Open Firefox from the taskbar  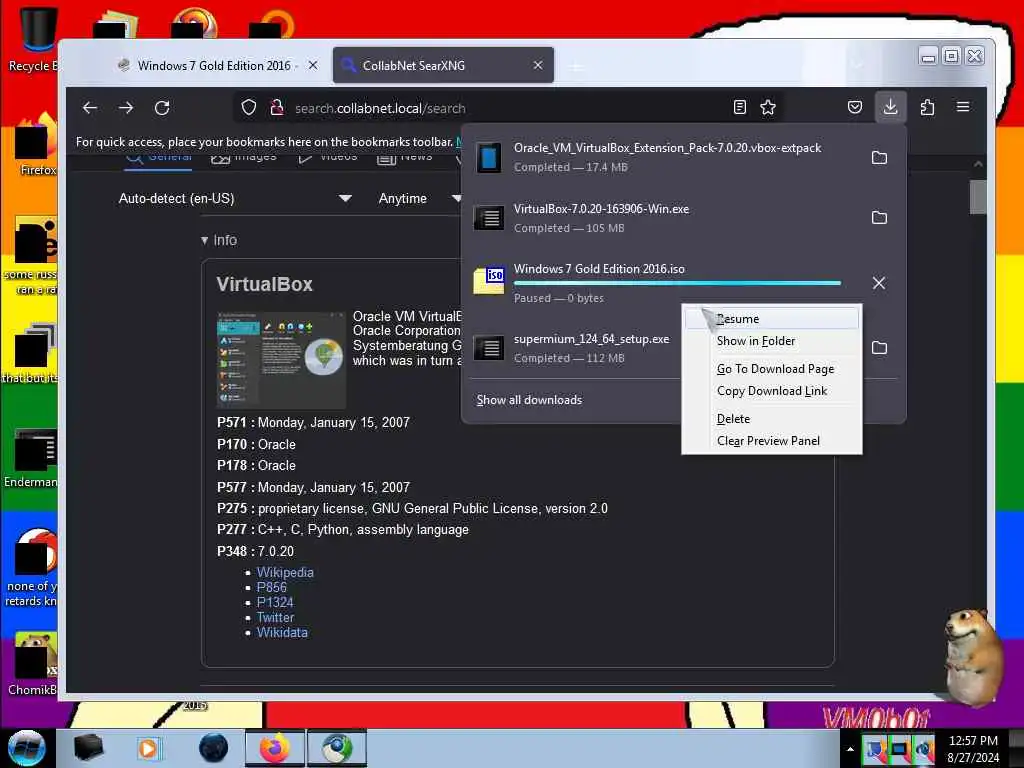[x=274, y=748]
